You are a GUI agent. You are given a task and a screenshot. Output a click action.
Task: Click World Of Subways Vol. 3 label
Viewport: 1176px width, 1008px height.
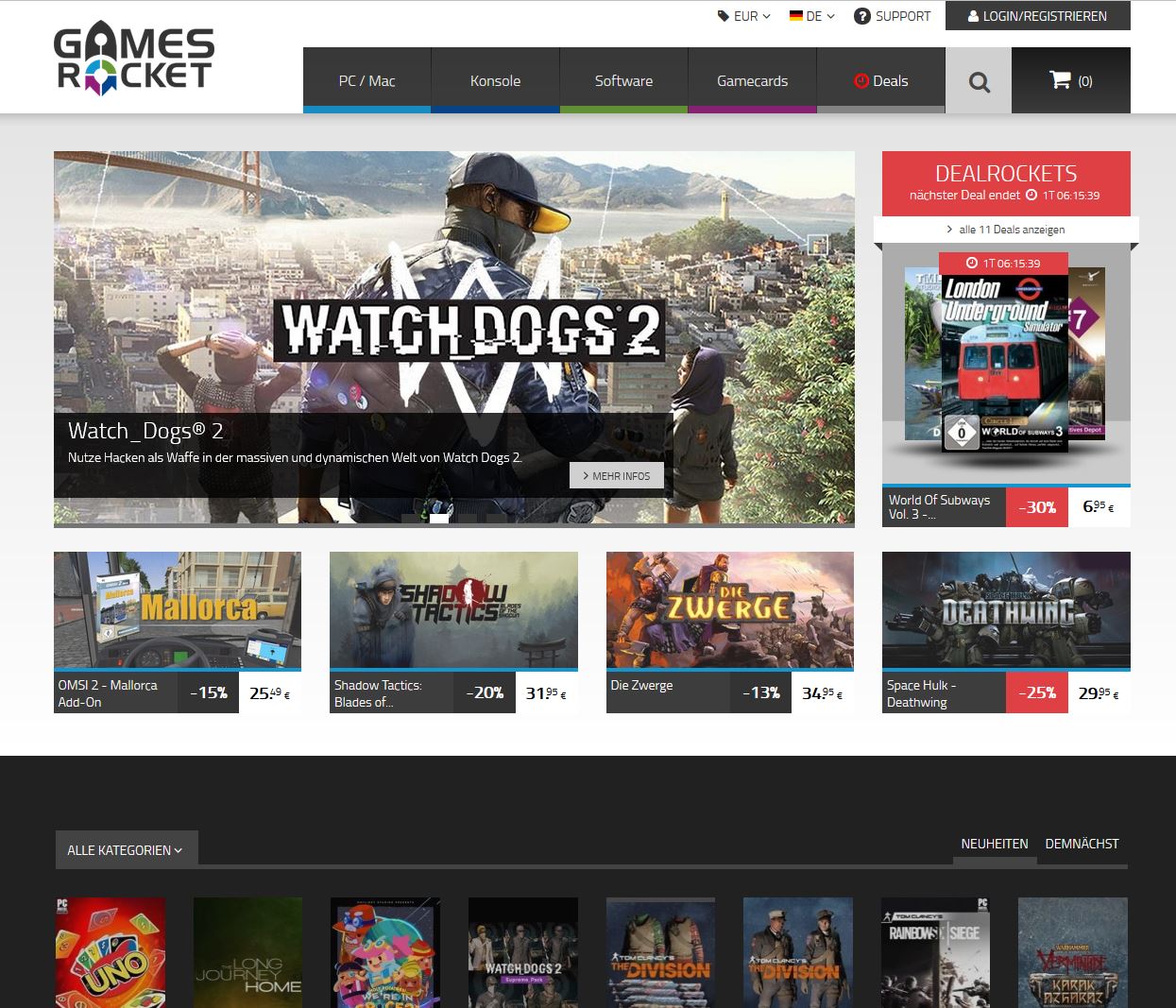(944, 506)
